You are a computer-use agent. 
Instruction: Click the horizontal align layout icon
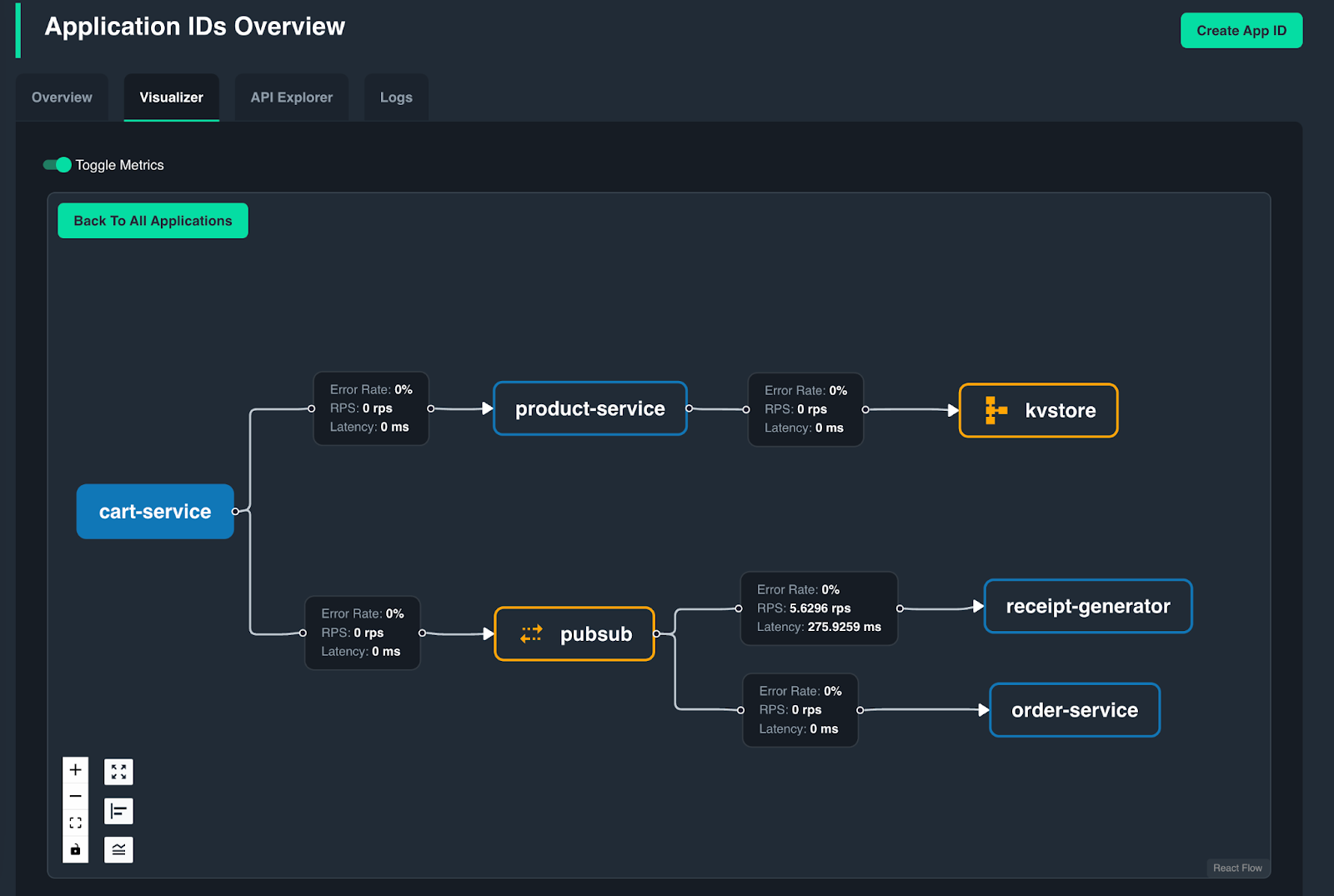[118, 811]
